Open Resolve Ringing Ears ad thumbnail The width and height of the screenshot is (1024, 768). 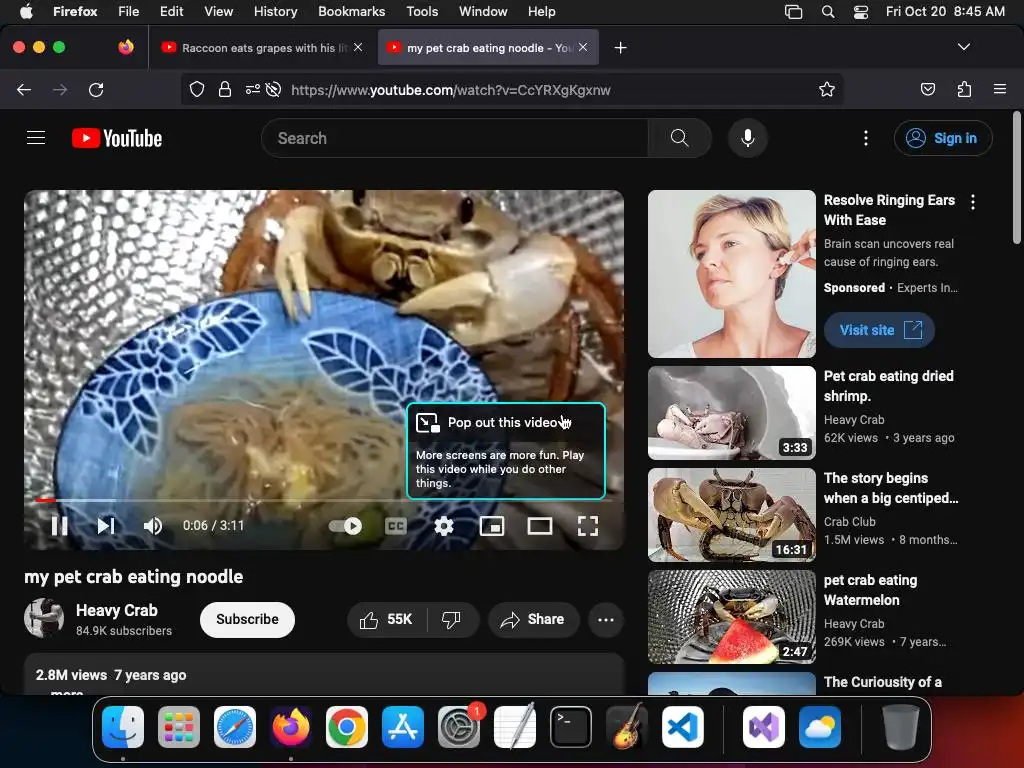(x=731, y=274)
